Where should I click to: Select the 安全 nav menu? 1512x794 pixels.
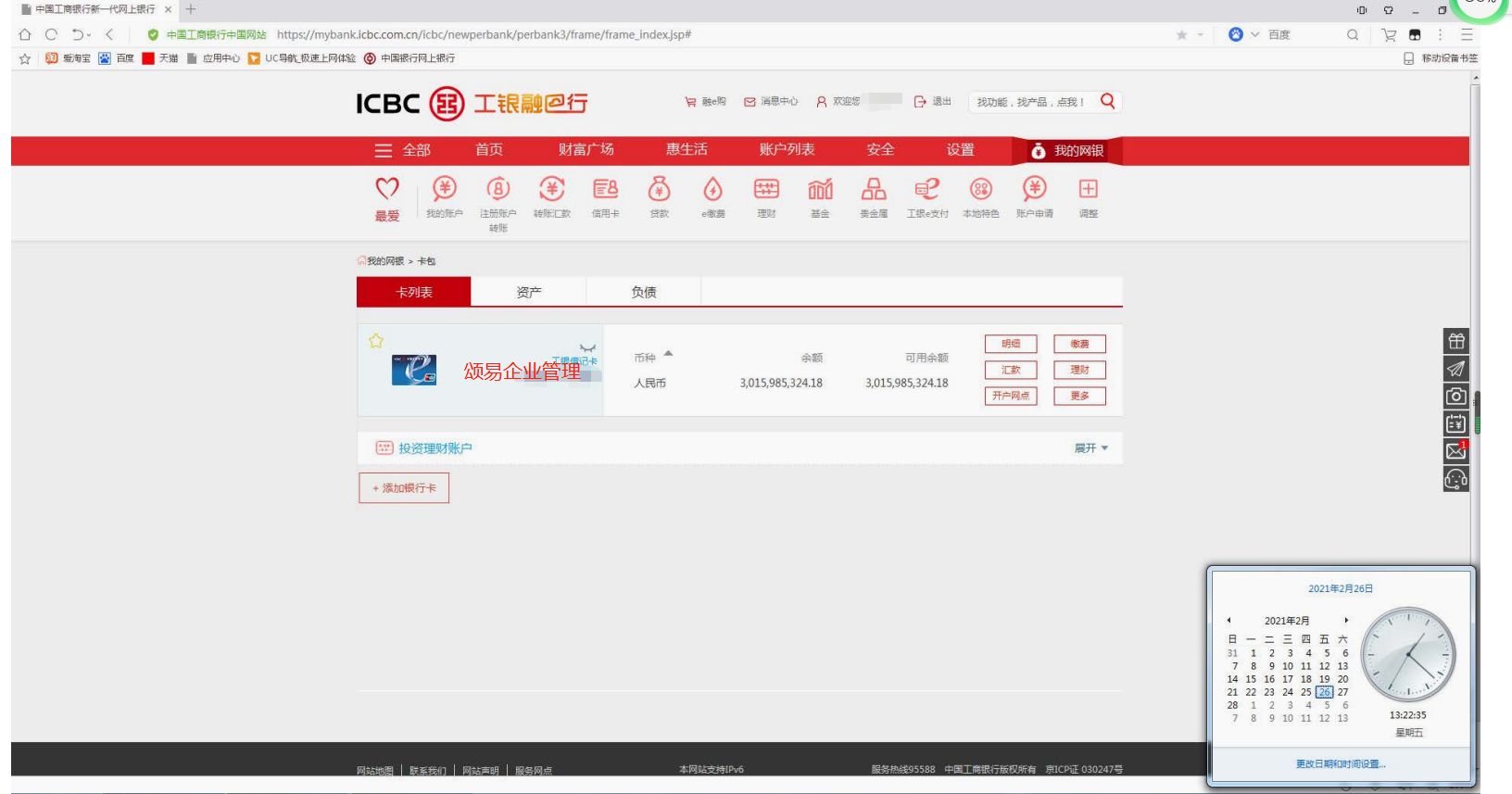tap(880, 150)
